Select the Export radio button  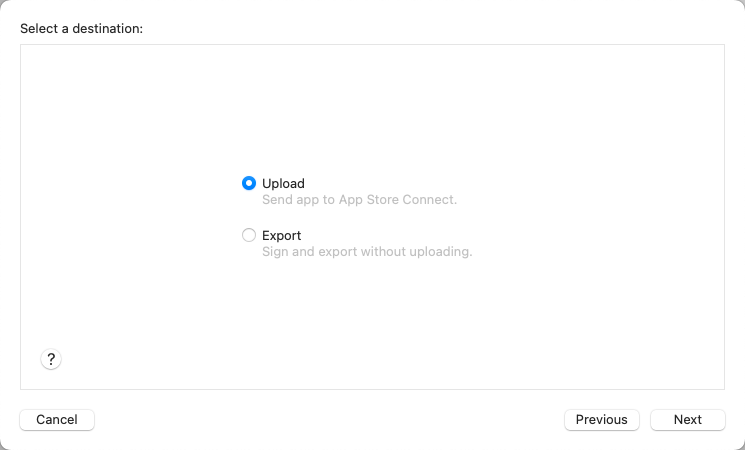[249, 235]
